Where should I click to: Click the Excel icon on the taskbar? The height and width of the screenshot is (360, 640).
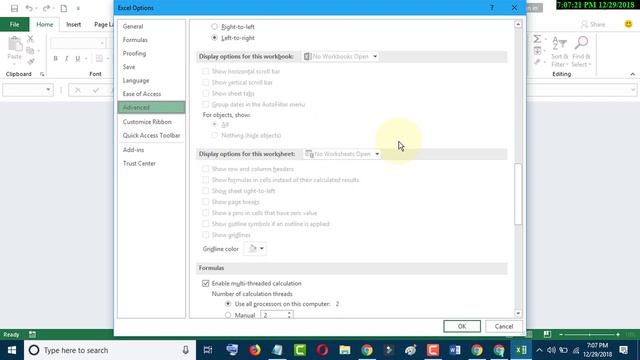tap(521, 350)
